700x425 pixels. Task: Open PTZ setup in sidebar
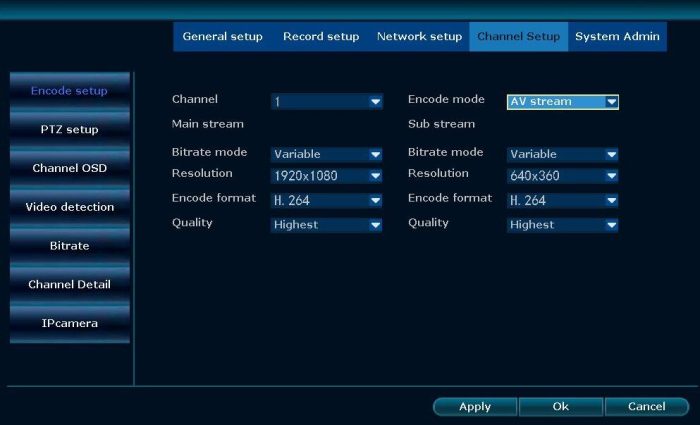point(69,130)
